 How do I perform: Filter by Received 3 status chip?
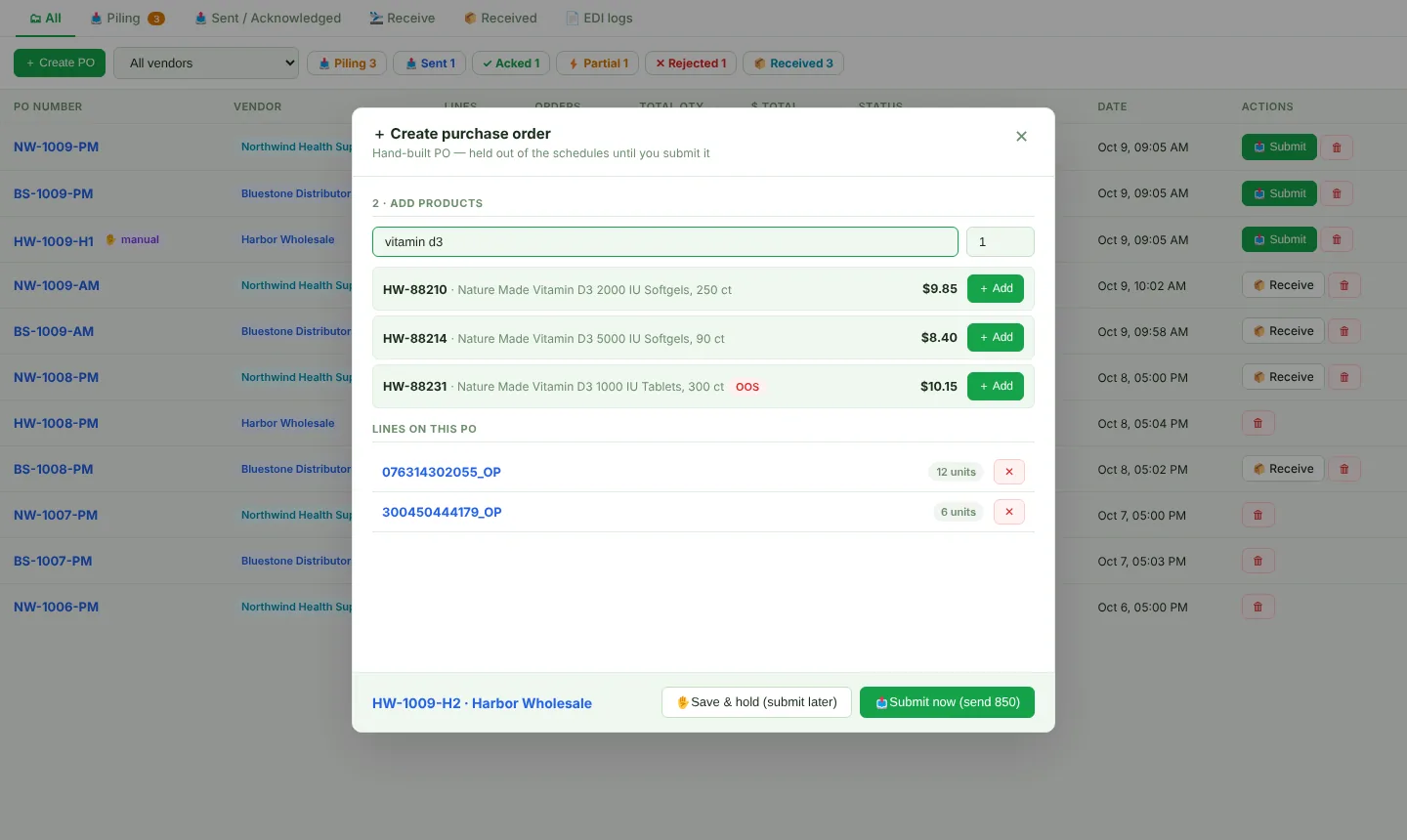[793, 63]
